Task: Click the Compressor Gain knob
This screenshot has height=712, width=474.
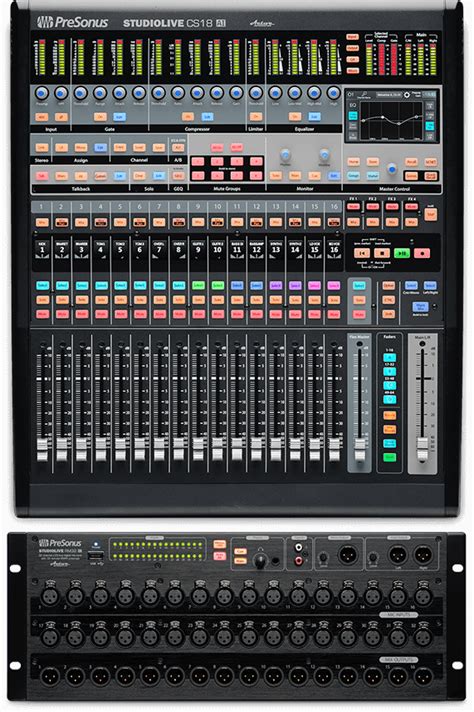Action: [236, 93]
